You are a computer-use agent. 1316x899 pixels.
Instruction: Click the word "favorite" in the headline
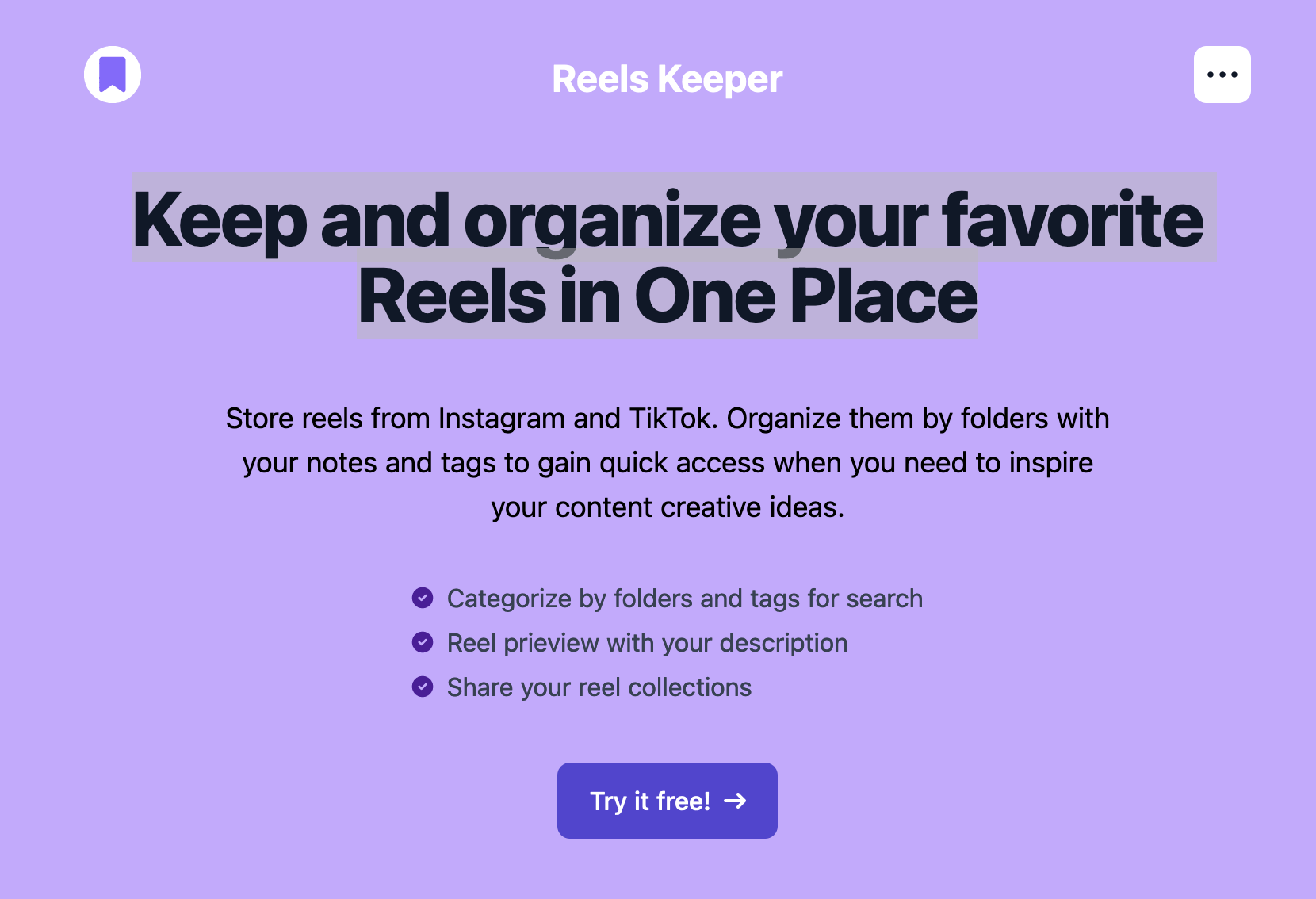1072,220
